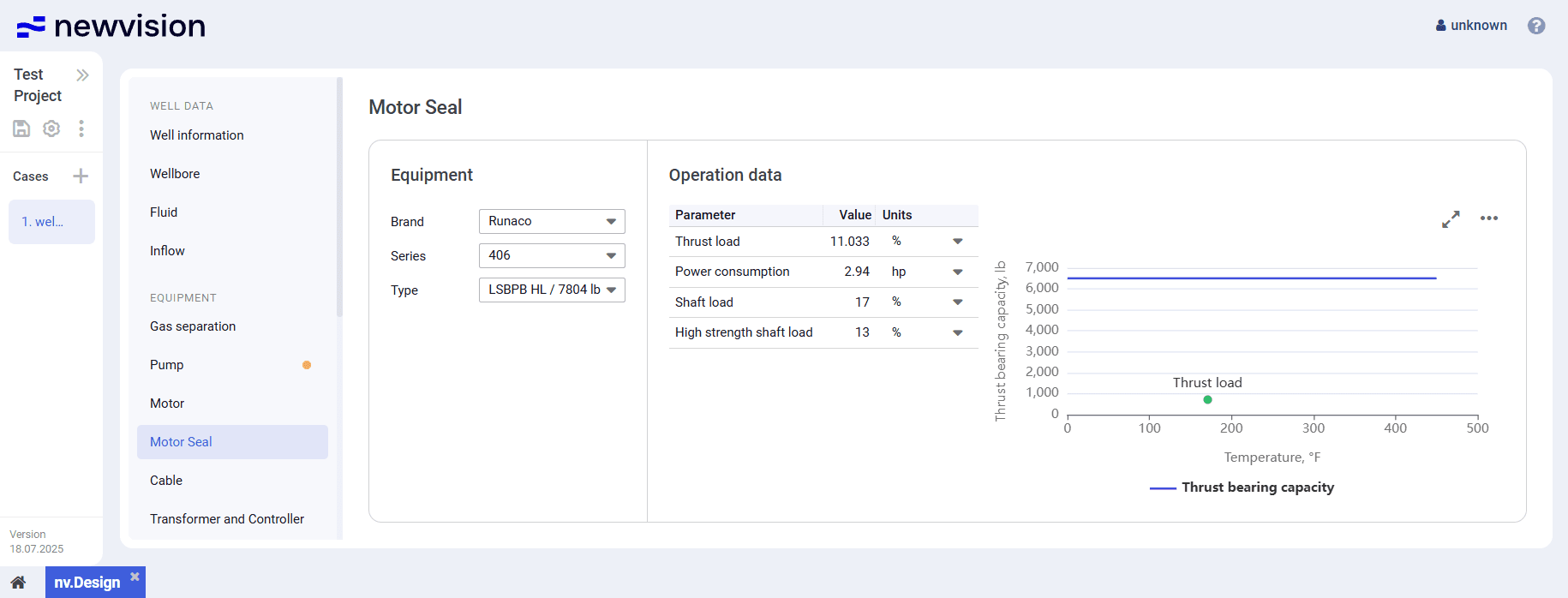Click the save project icon

21,129
